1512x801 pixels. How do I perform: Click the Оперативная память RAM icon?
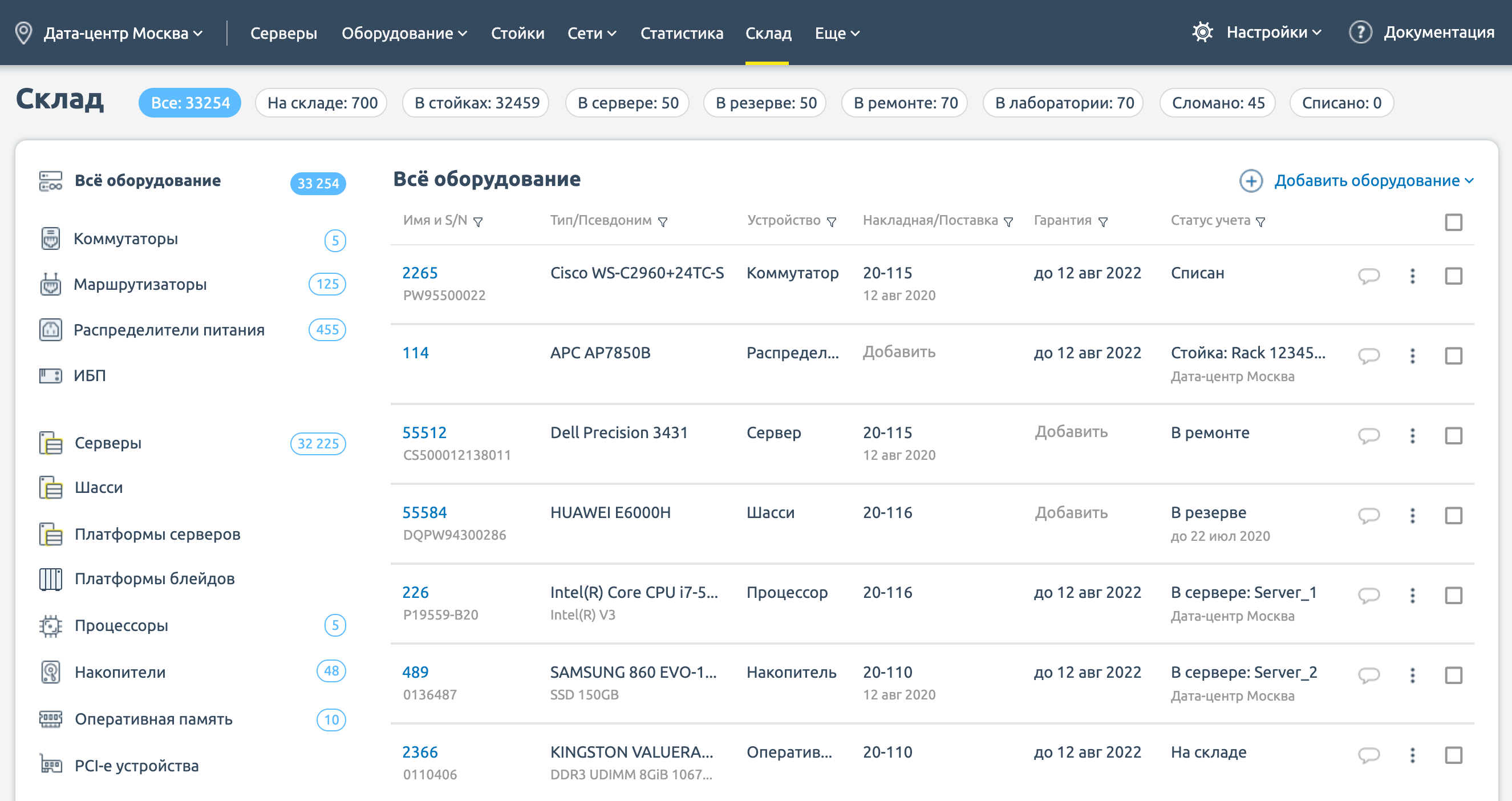(51, 719)
